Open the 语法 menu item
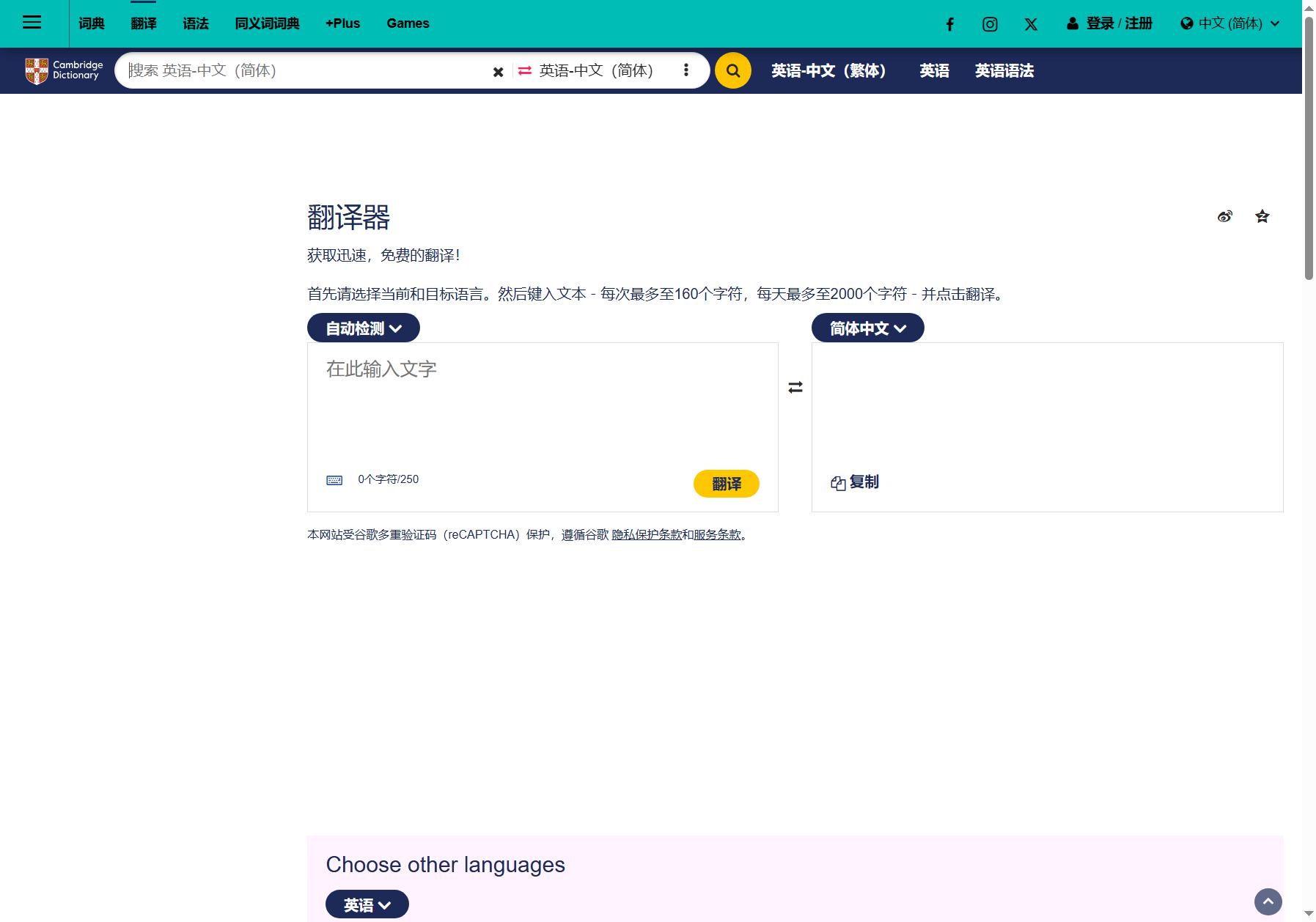The width and height of the screenshot is (1316, 922). (x=196, y=23)
